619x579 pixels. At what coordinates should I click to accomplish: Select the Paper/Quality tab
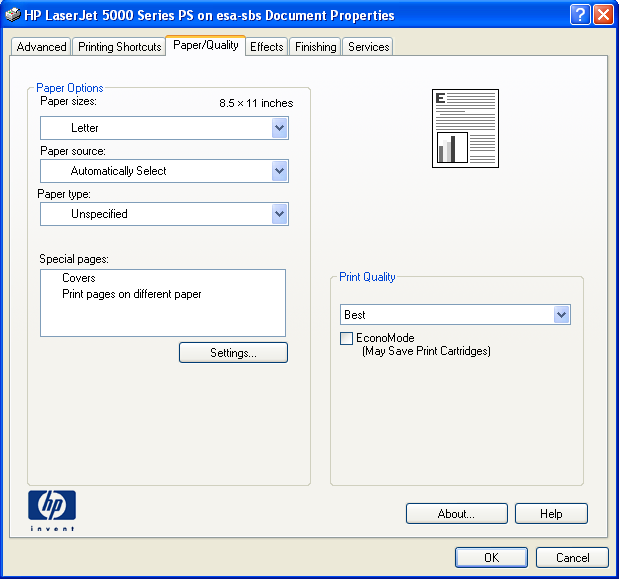206,45
